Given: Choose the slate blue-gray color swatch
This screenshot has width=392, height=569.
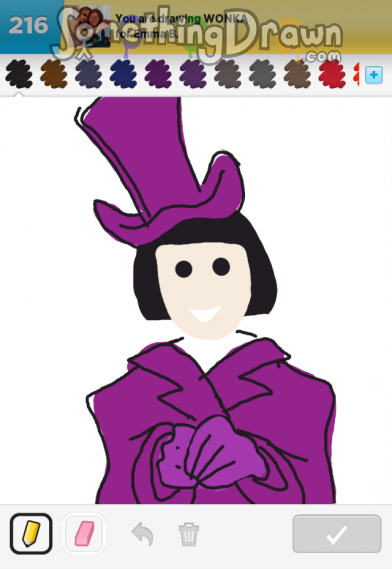Looking at the screenshot, I should click(x=89, y=74).
